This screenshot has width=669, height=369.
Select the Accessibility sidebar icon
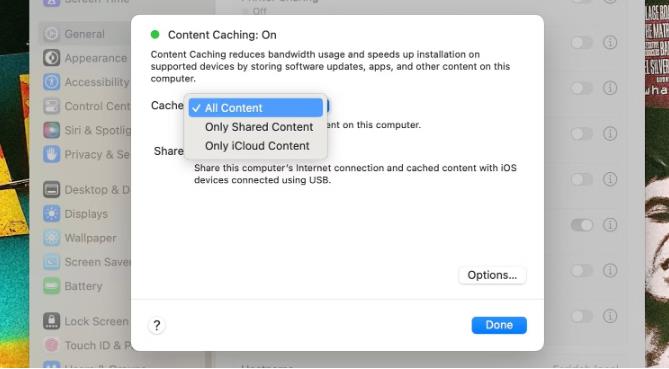tap(52, 81)
